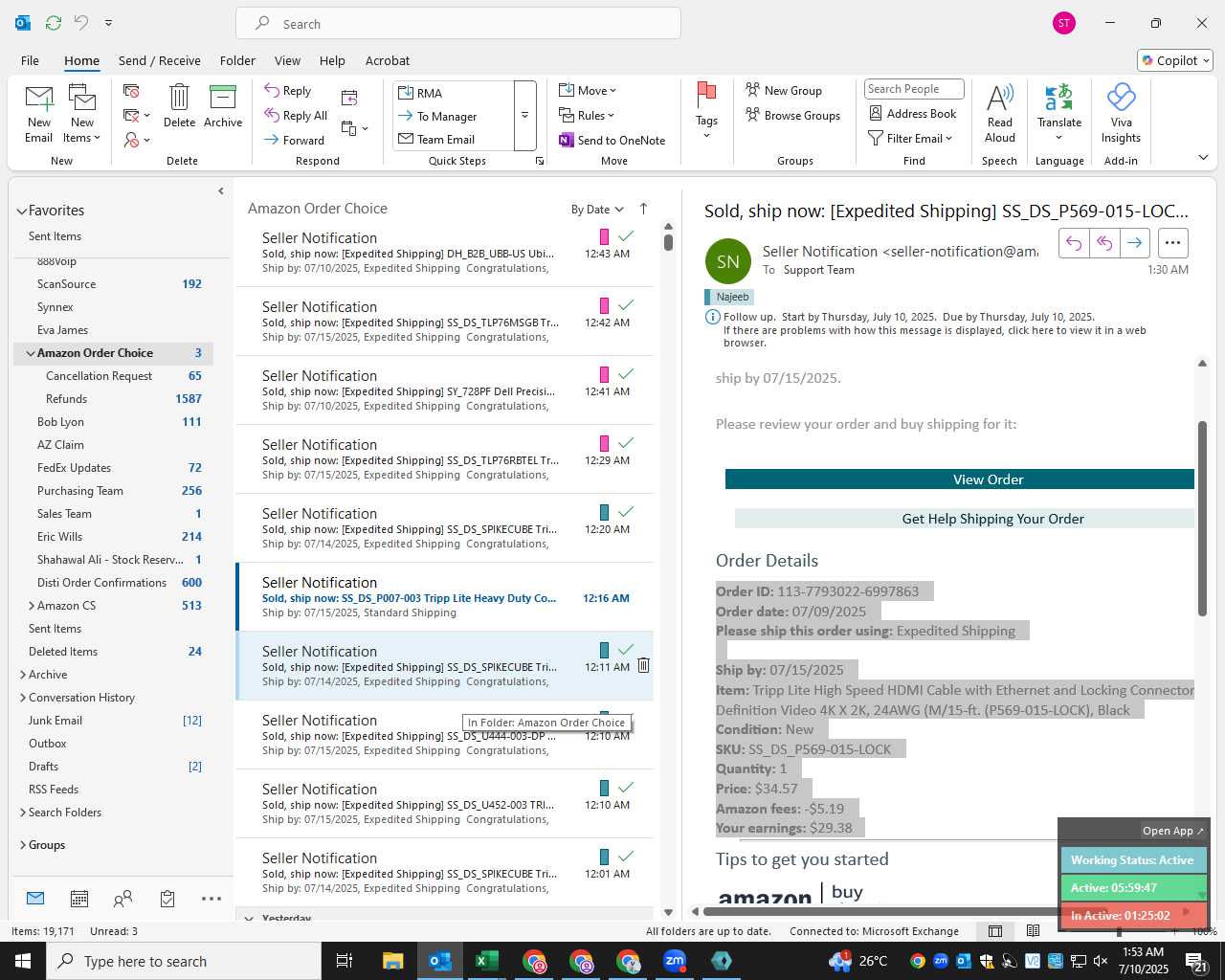The width and height of the screenshot is (1225, 980).
Task: Click Browse Groups
Action: point(793,115)
